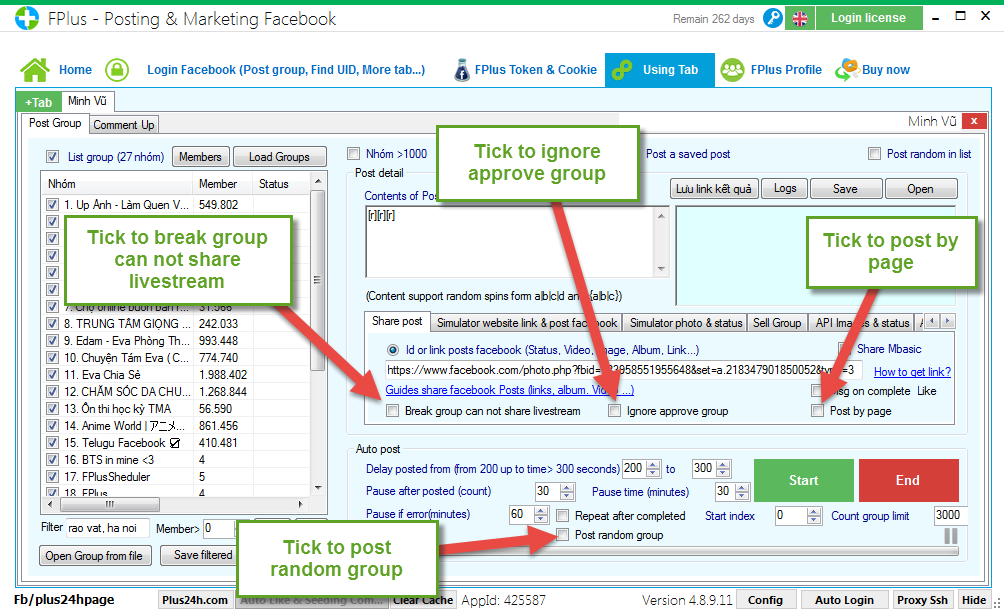Click the Load Groups button

click(x=279, y=157)
